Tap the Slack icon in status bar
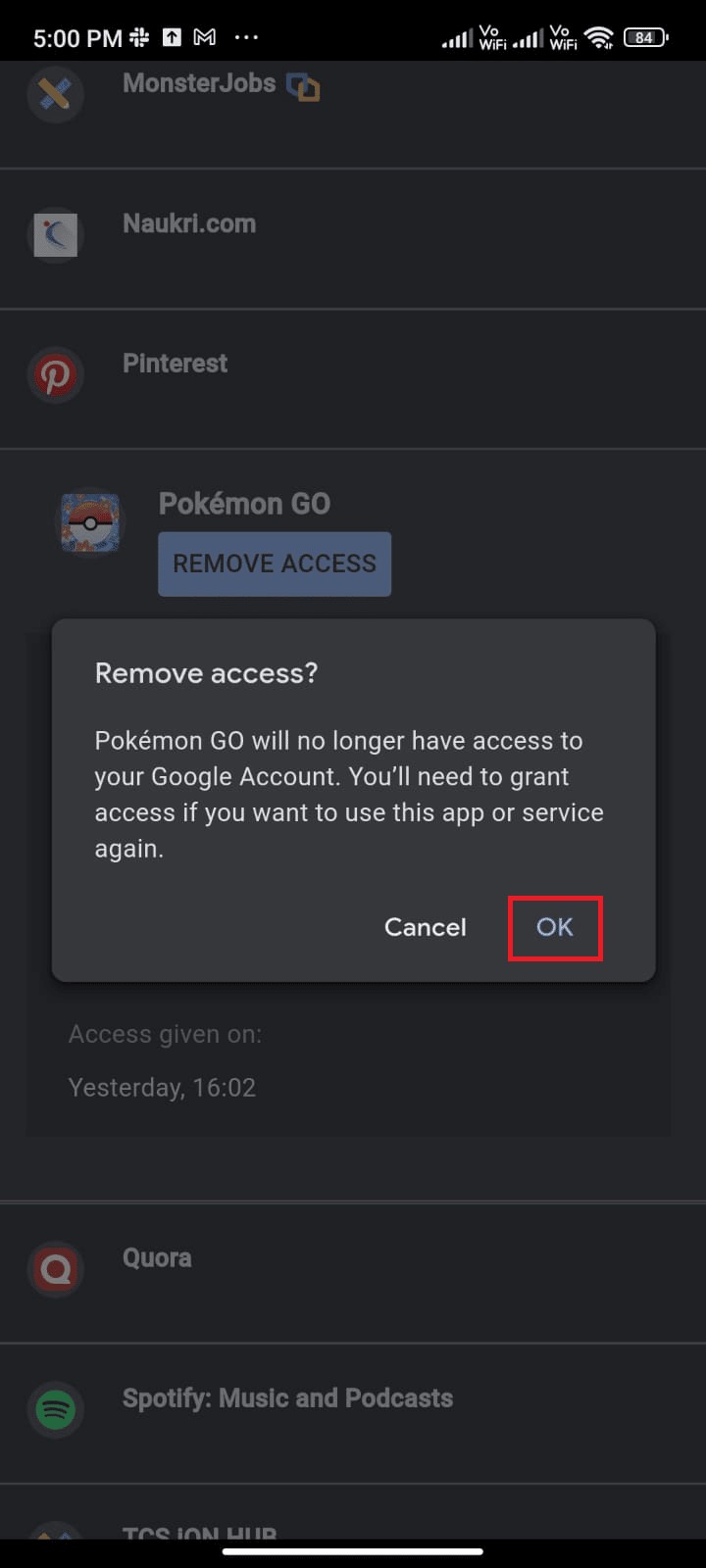This screenshot has height=1568, width=706. click(x=140, y=35)
